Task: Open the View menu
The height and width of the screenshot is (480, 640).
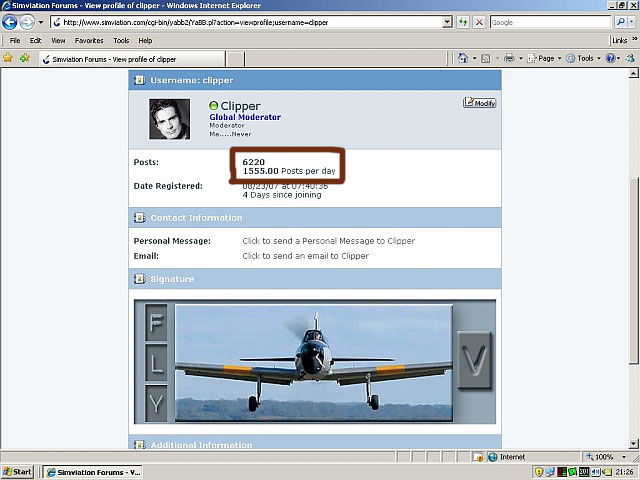Action: (58, 41)
